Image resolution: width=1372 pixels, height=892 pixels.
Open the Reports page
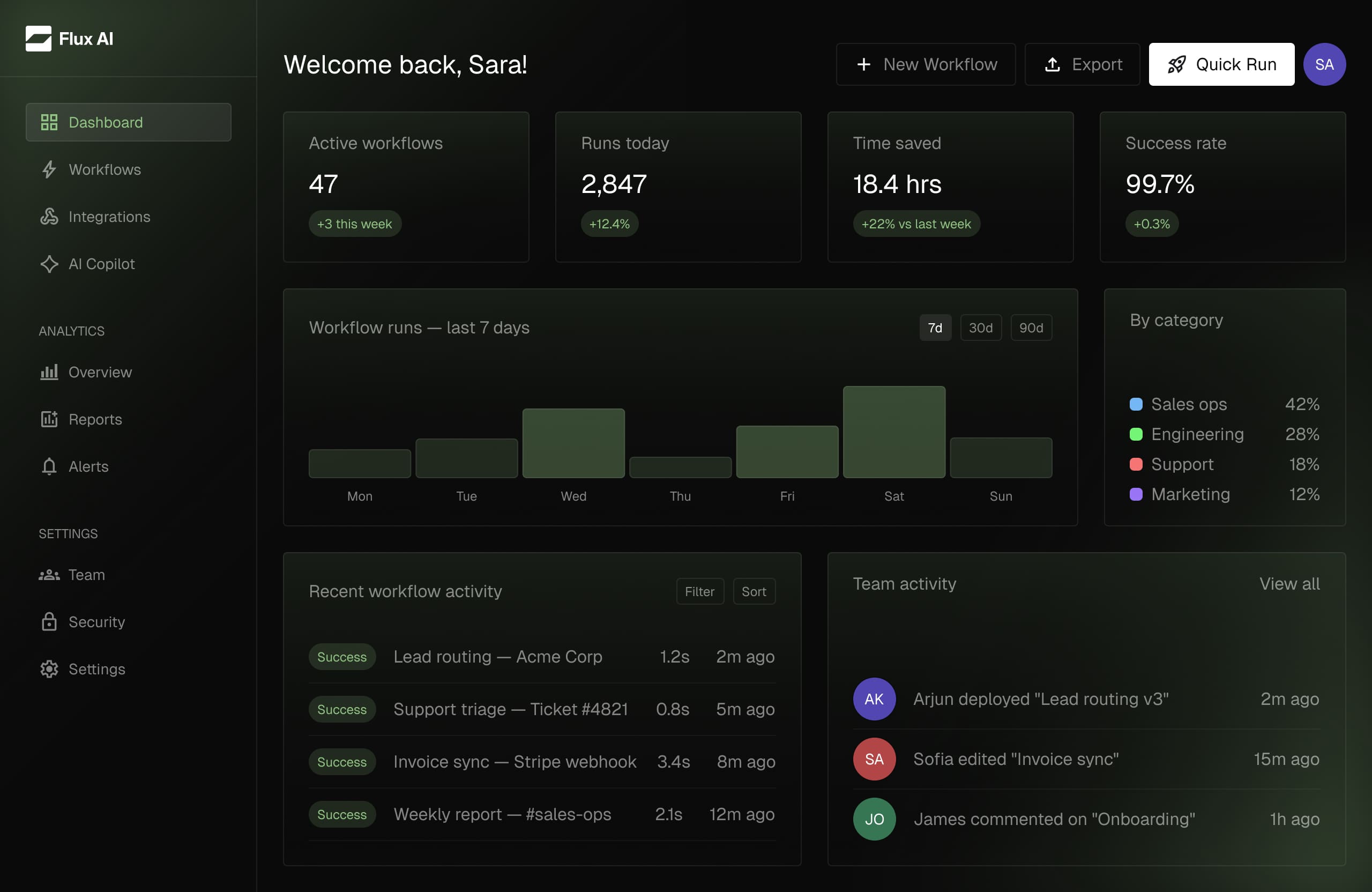click(129, 419)
